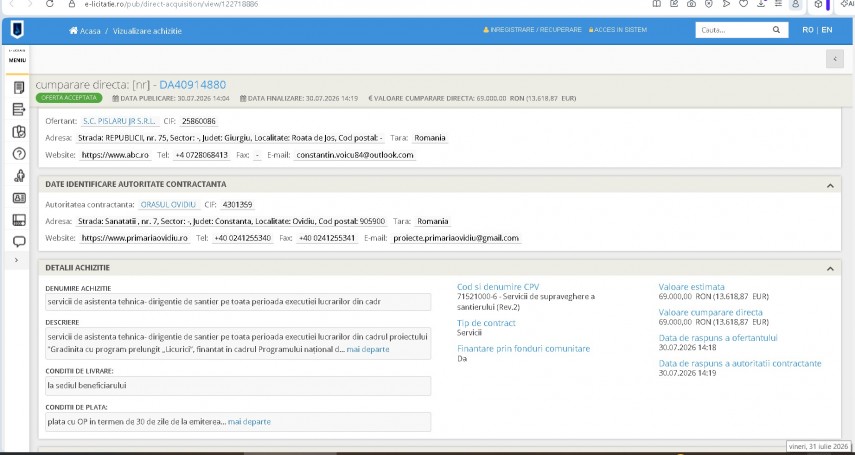Open the MENIU menu button
Screen dimensions: 855x455
[x=17, y=60]
